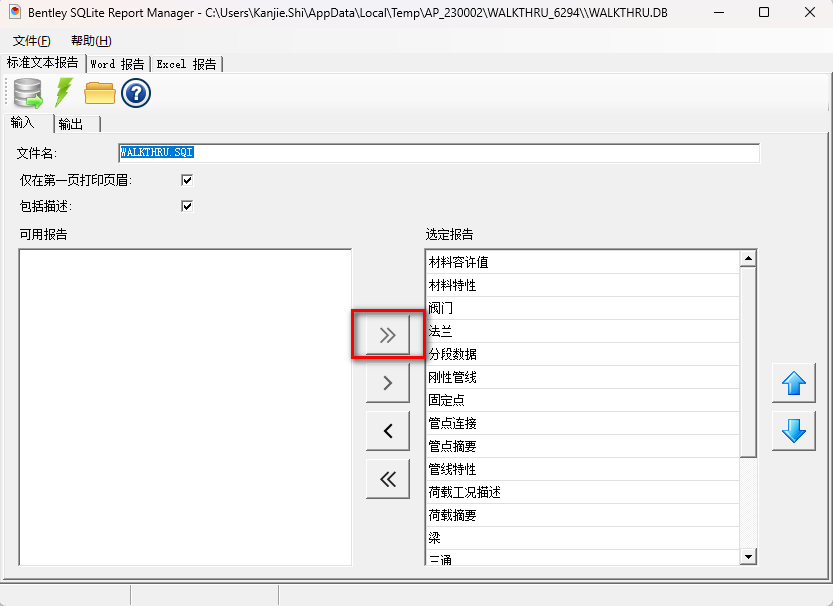Click the 文件名 input field
This screenshot has width=833, height=606.
439,153
